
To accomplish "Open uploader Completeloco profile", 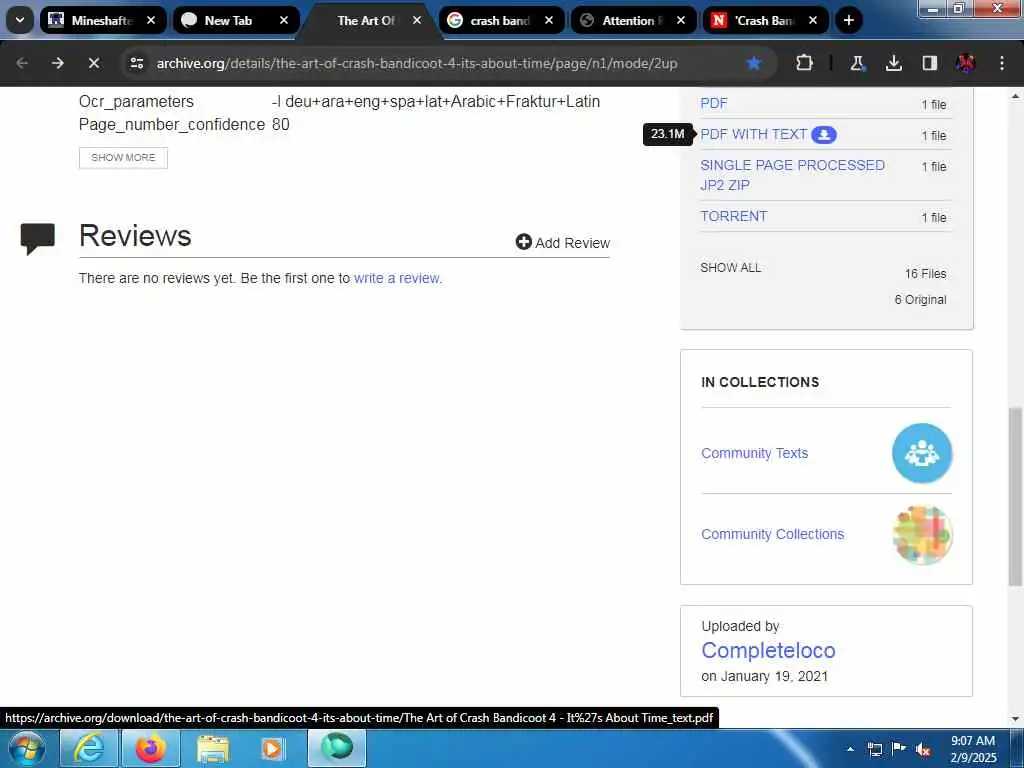I will (x=768, y=650).
